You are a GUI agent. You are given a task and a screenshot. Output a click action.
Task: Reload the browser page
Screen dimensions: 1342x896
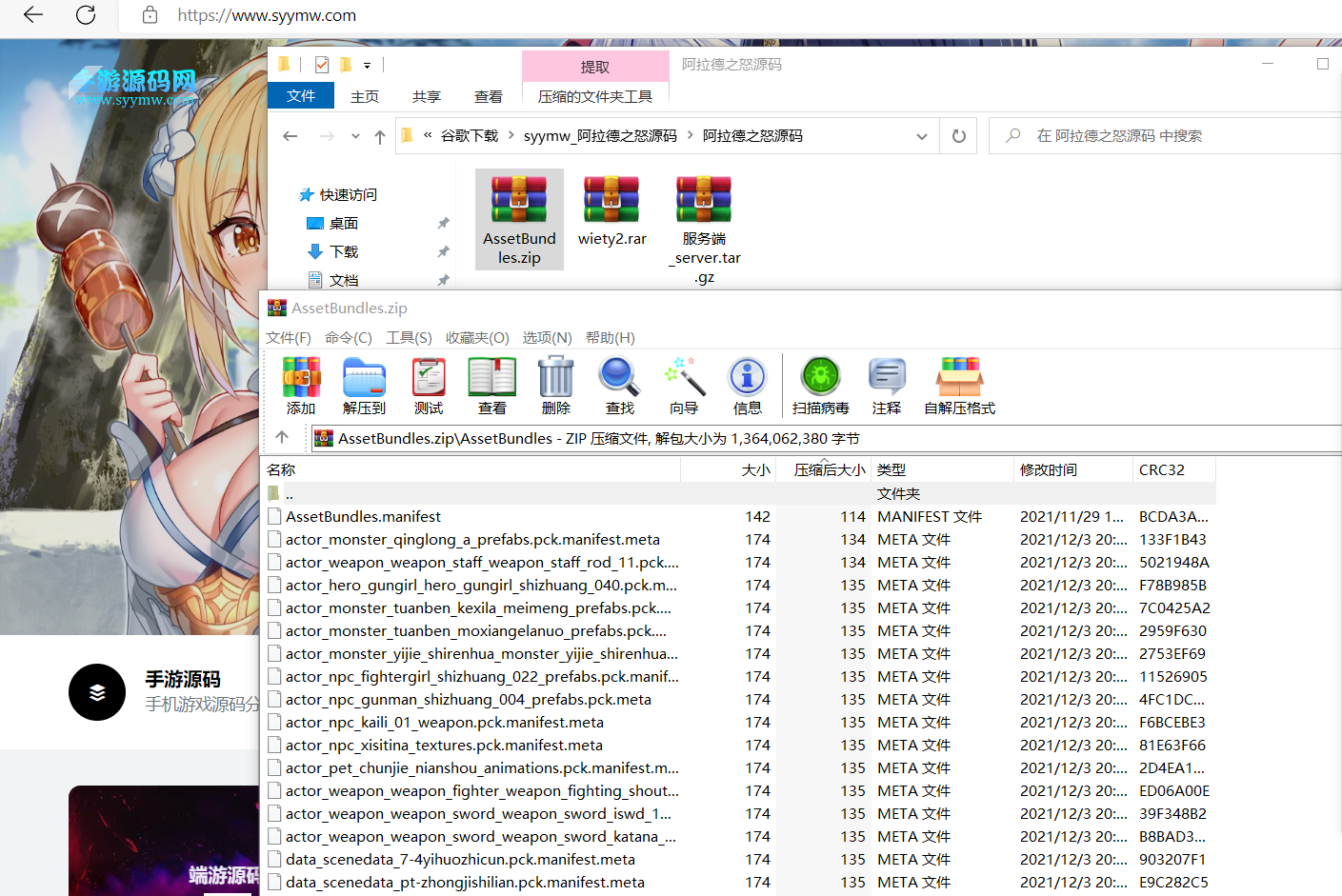tap(86, 15)
